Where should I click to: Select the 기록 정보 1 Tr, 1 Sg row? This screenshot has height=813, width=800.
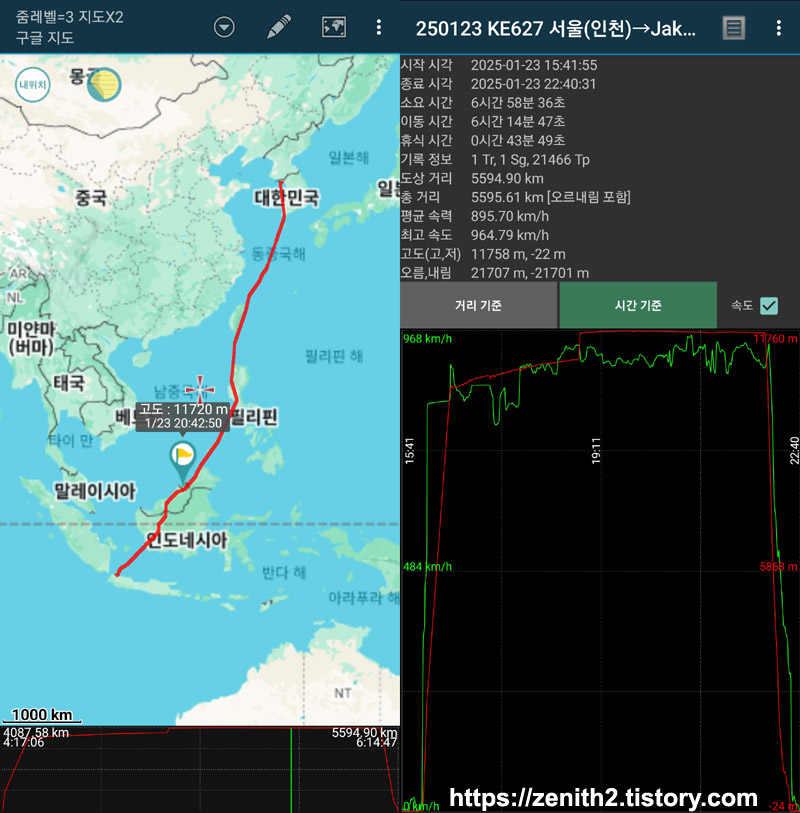click(600, 160)
